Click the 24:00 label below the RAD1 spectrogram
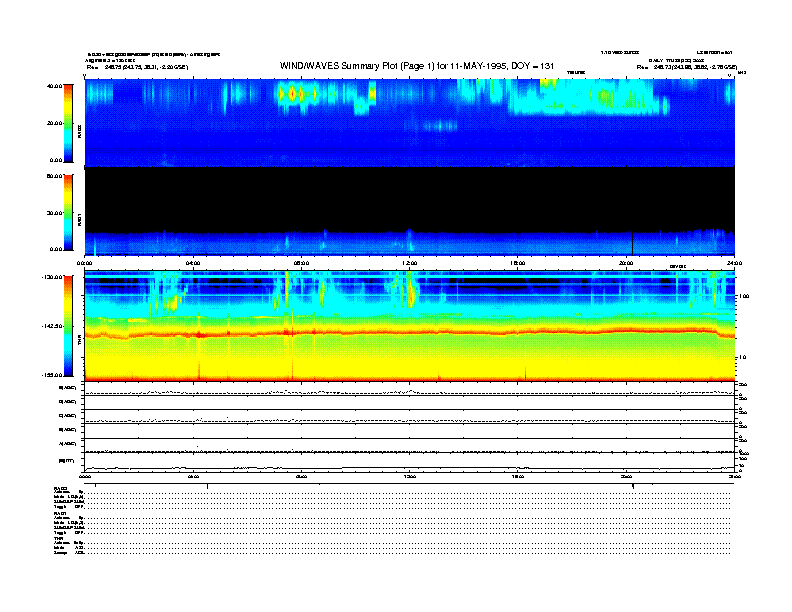This screenshot has height=612, width=792. (x=734, y=263)
